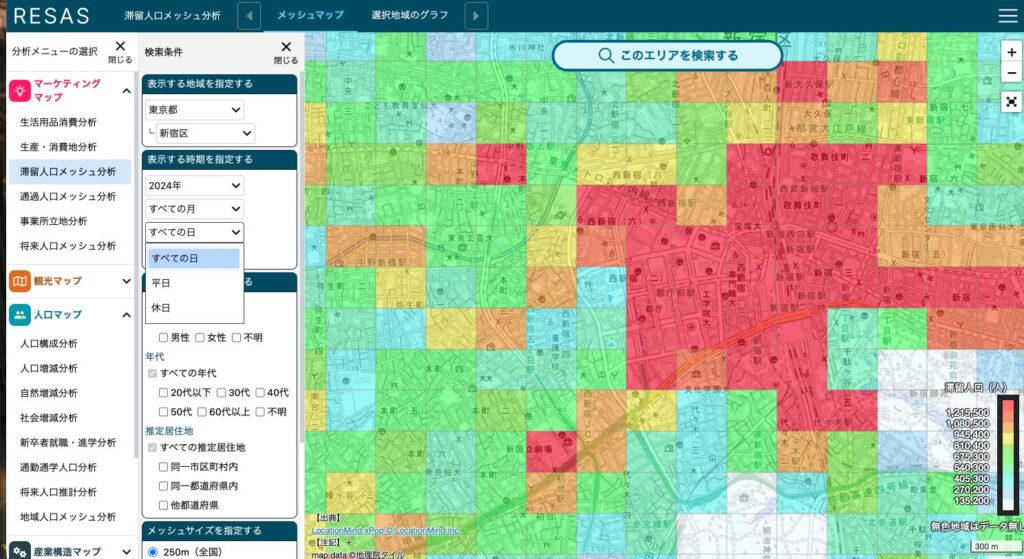Open the 2024年 year dropdown
The image size is (1024, 559).
(195, 186)
